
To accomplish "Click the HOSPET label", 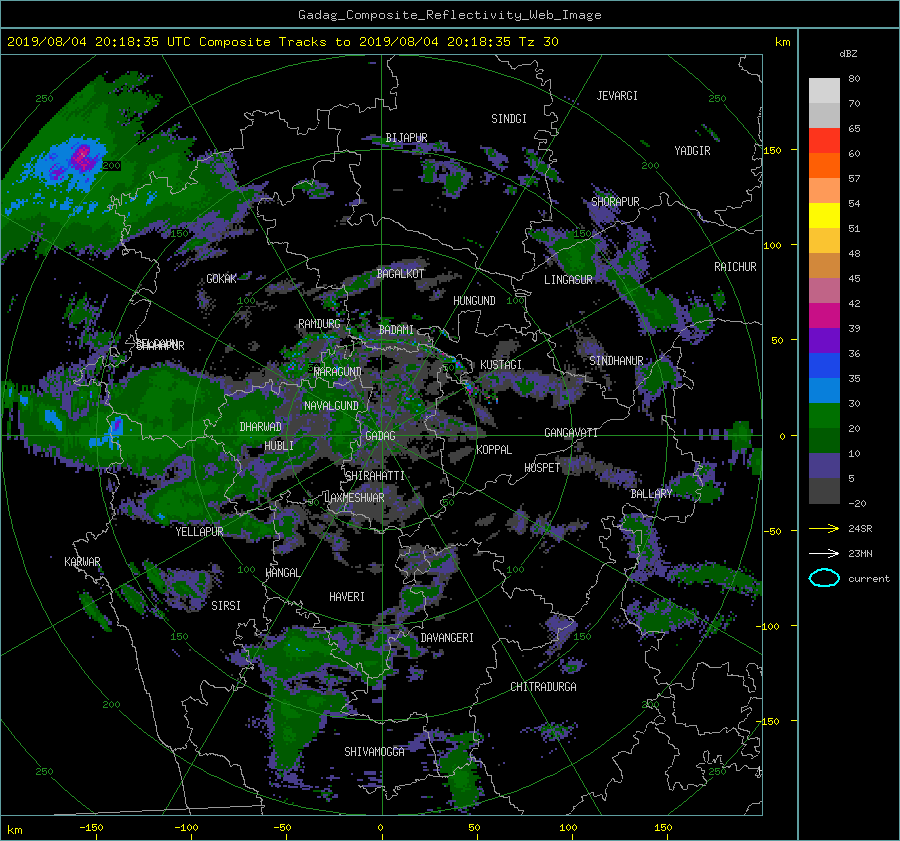I will pos(542,468).
